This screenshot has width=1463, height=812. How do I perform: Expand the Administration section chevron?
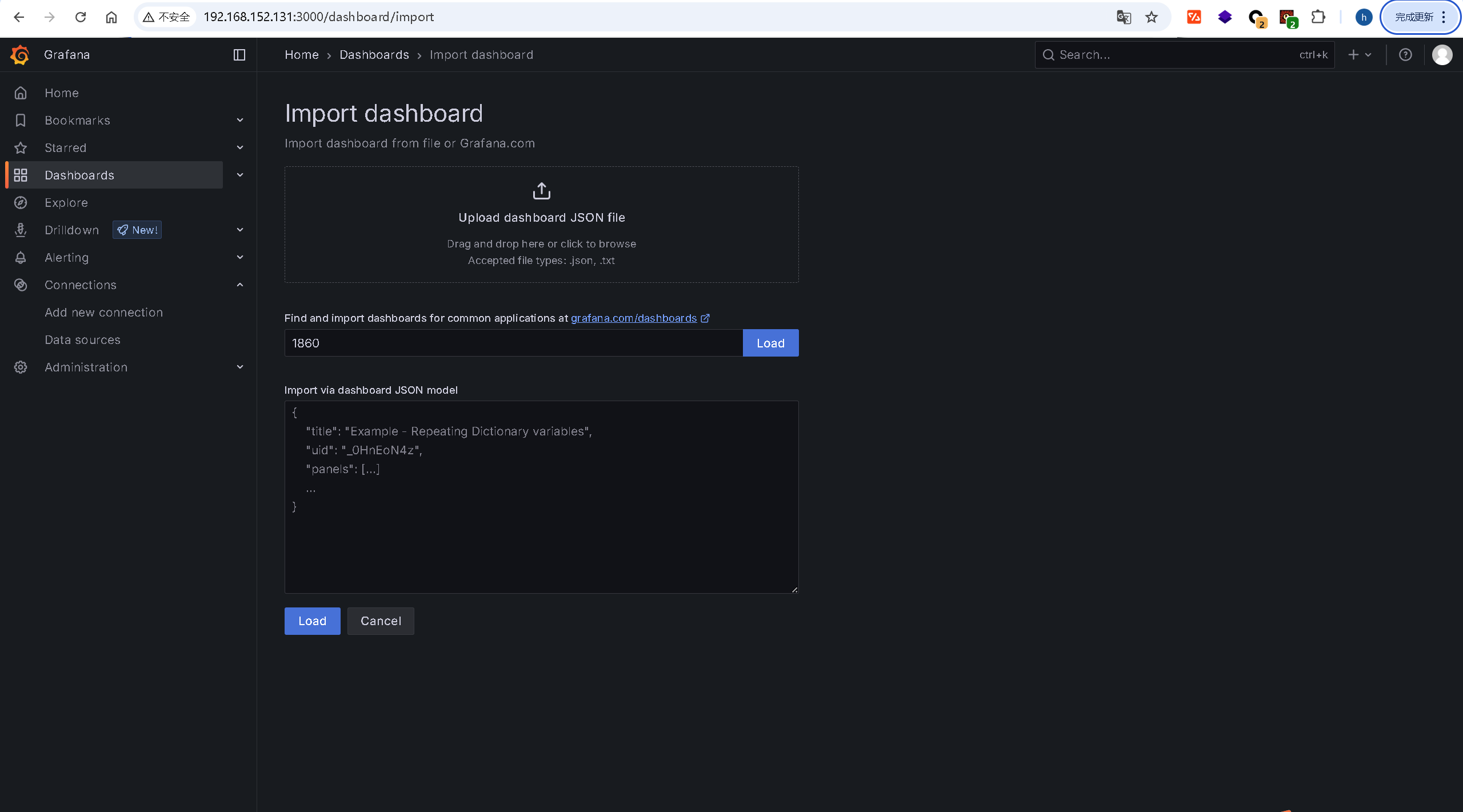coord(240,367)
